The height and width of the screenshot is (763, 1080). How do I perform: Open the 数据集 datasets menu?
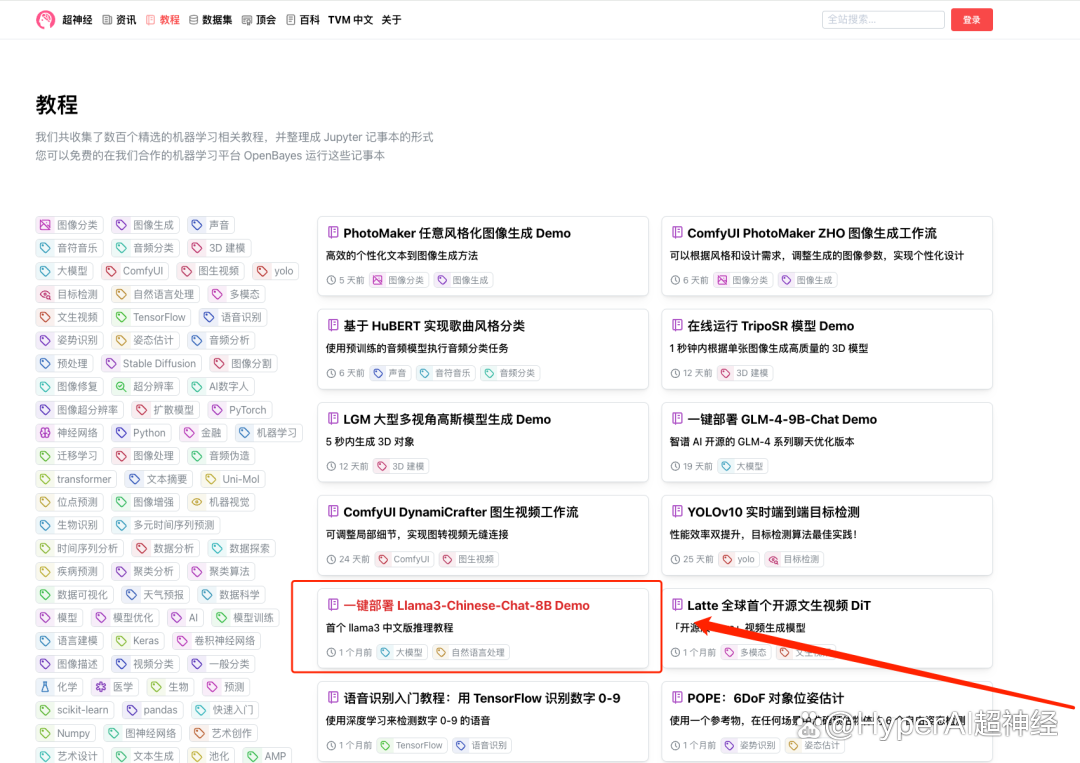coord(210,20)
